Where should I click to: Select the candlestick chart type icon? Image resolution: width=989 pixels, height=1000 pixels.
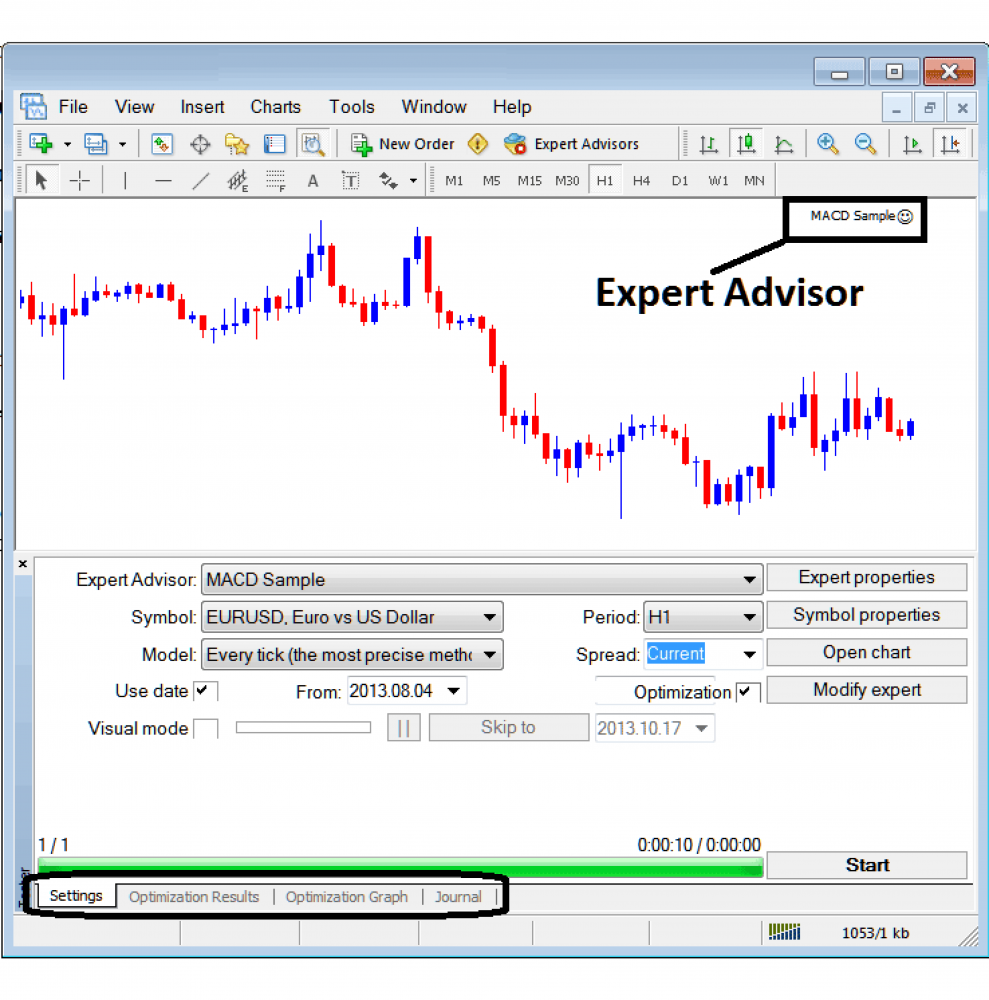coord(746,143)
